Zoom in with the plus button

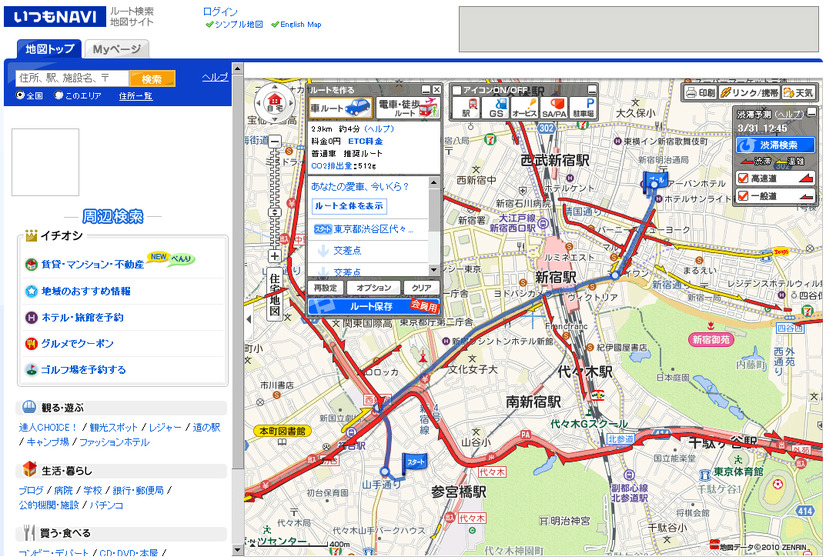click(x=274, y=257)
